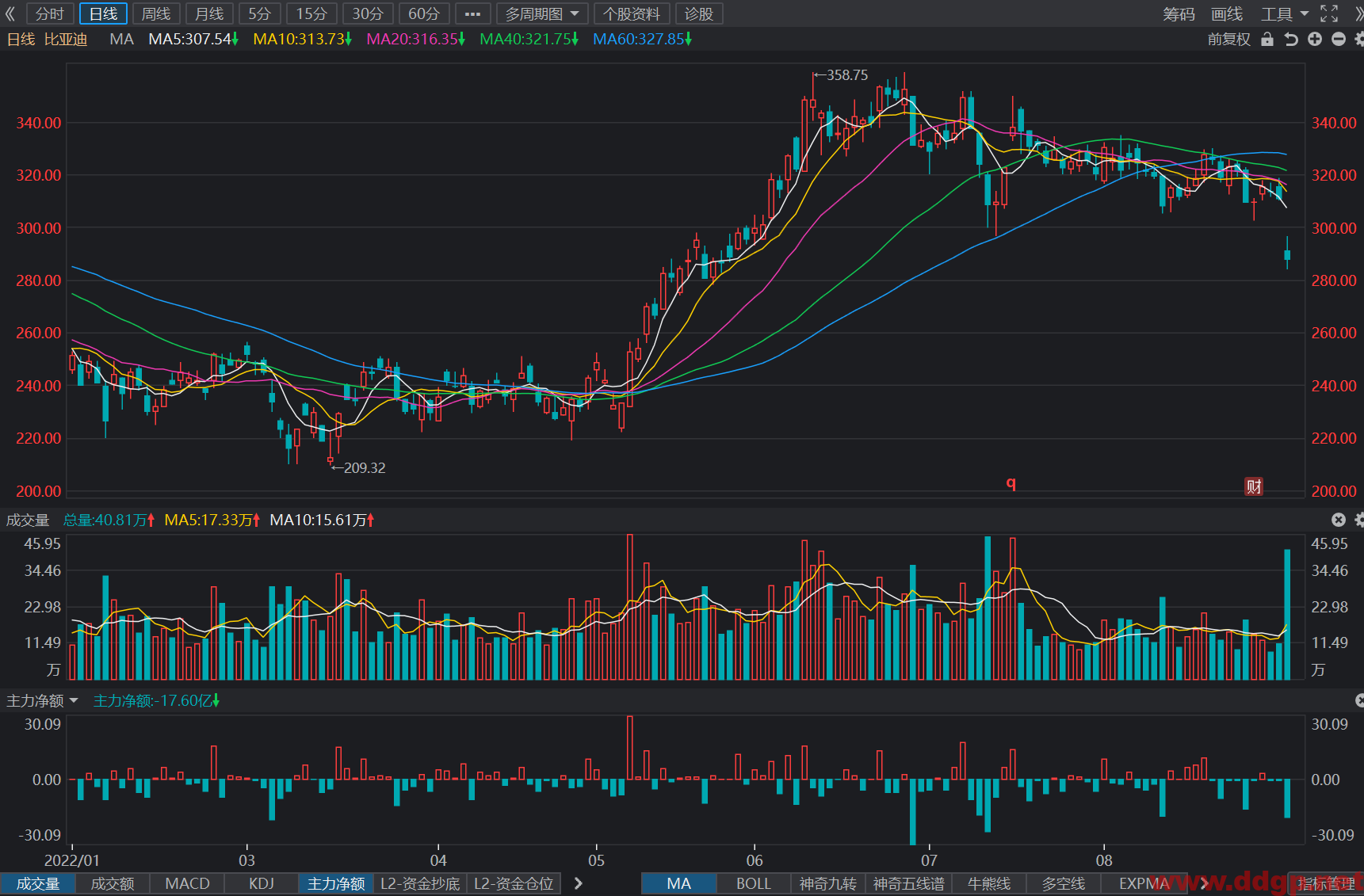
Task: Click the lock icon beside 前复权
Action: 1267,39
